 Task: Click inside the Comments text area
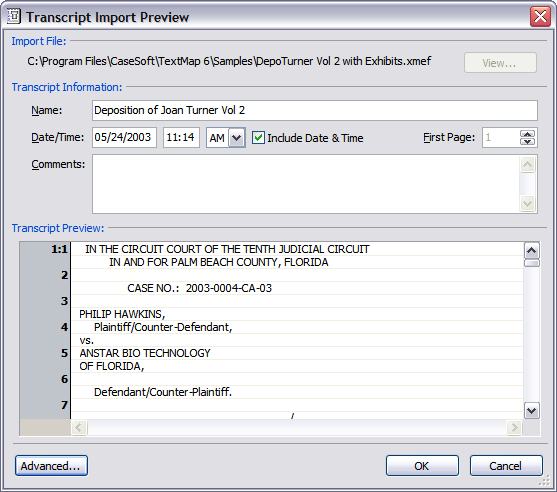pyautogui.click(x=306, y=184)
